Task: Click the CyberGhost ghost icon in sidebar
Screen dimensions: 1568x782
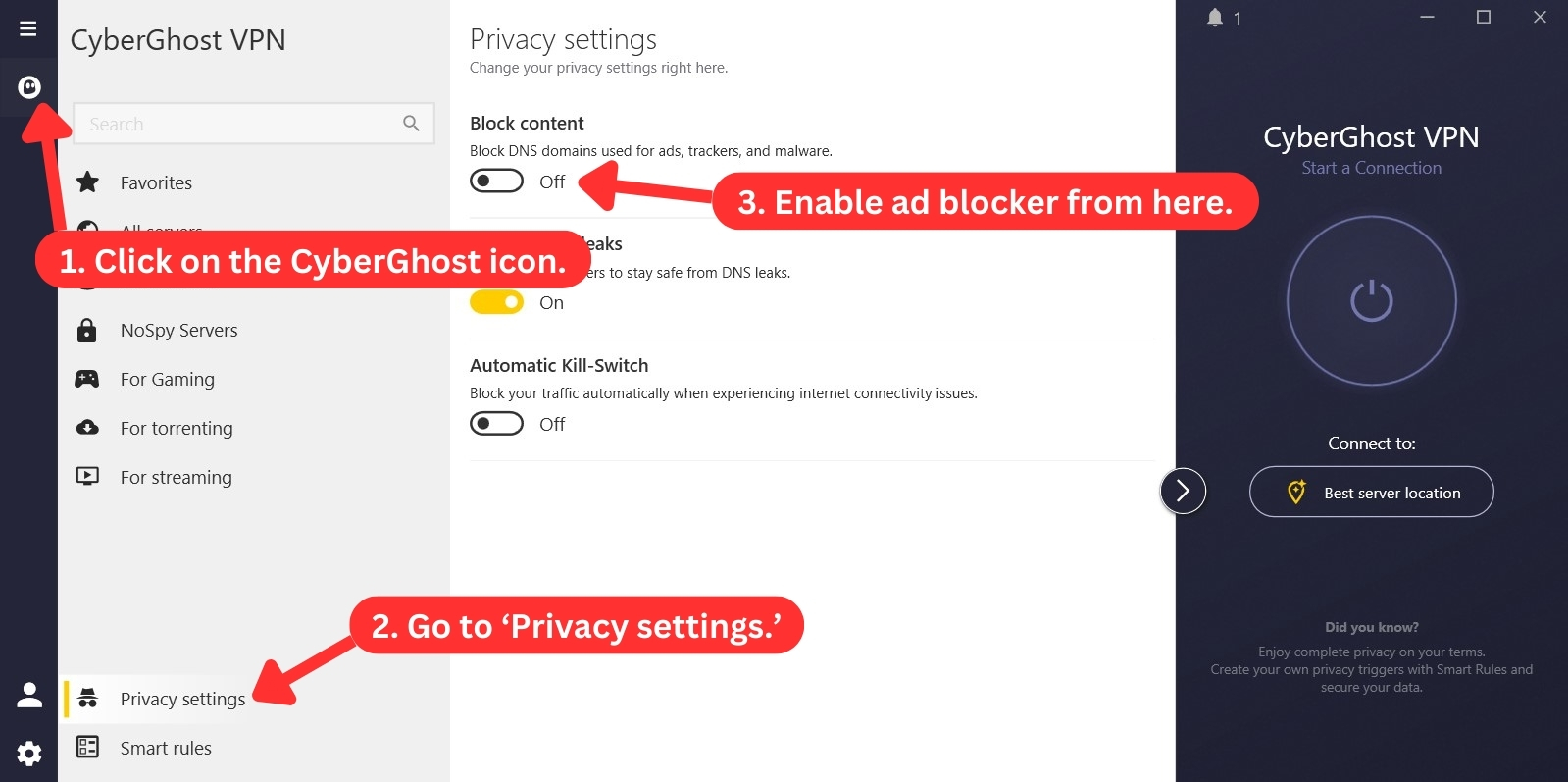Action: click(29, 87)
